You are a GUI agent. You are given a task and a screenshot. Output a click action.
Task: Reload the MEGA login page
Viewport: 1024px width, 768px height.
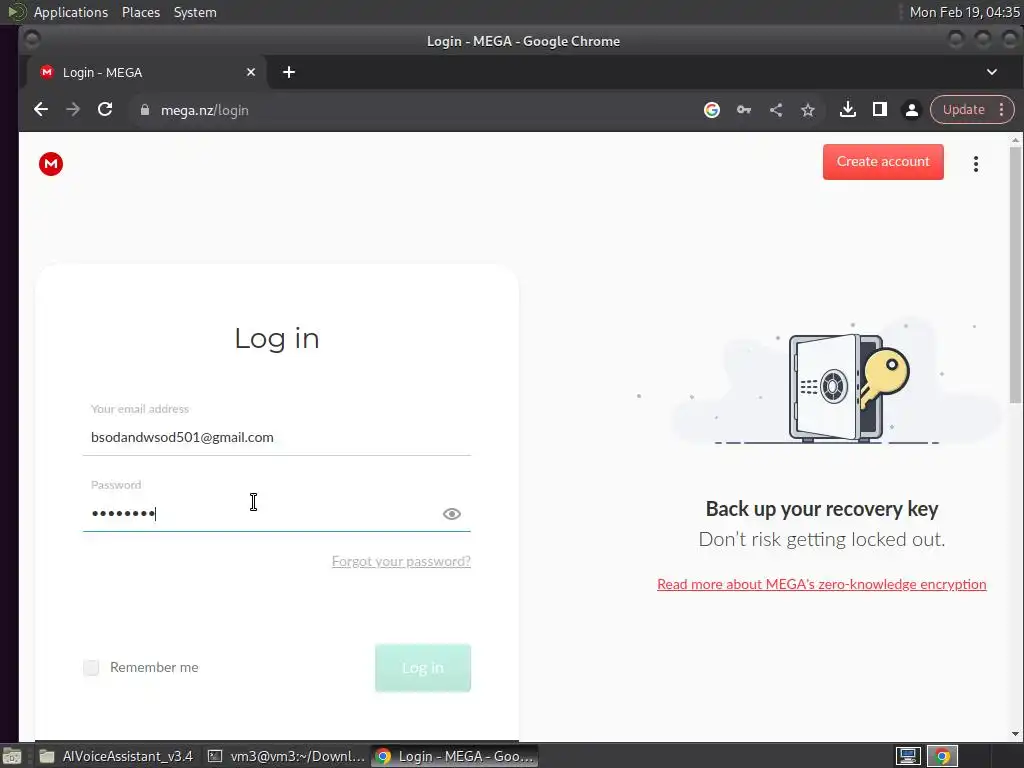pyautogui.click(x=105, y=110)
